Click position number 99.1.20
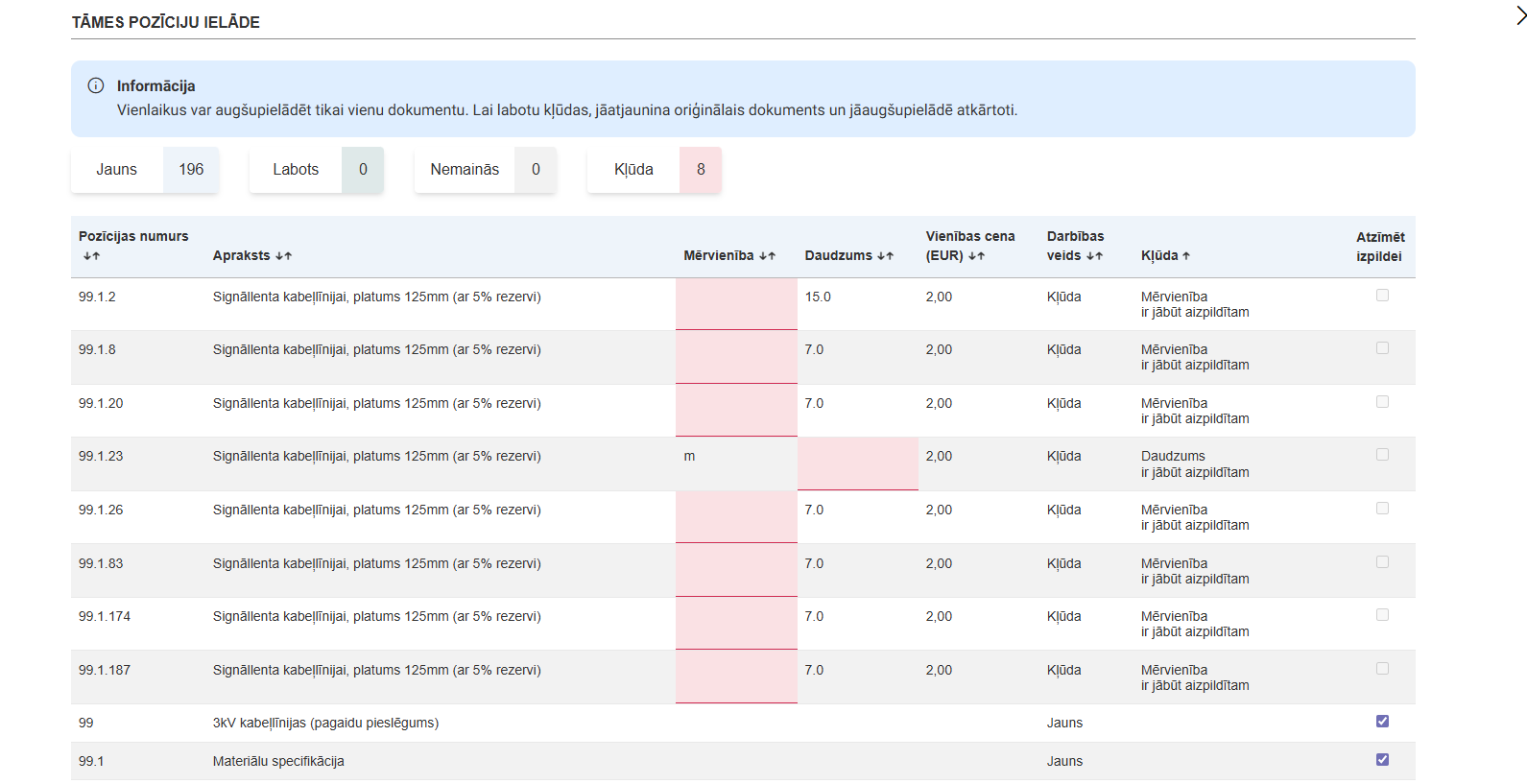Screen dimensions: 1527x784 [x=101, y=403]
